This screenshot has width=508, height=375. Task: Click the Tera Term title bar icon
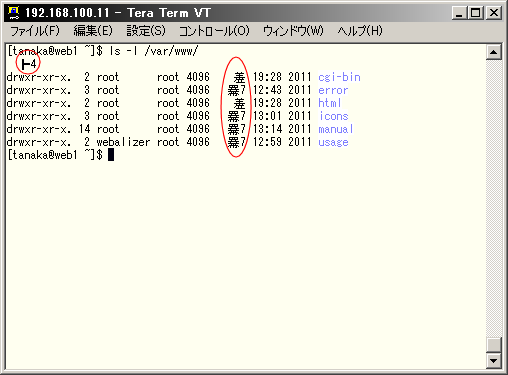click(14, 13)
